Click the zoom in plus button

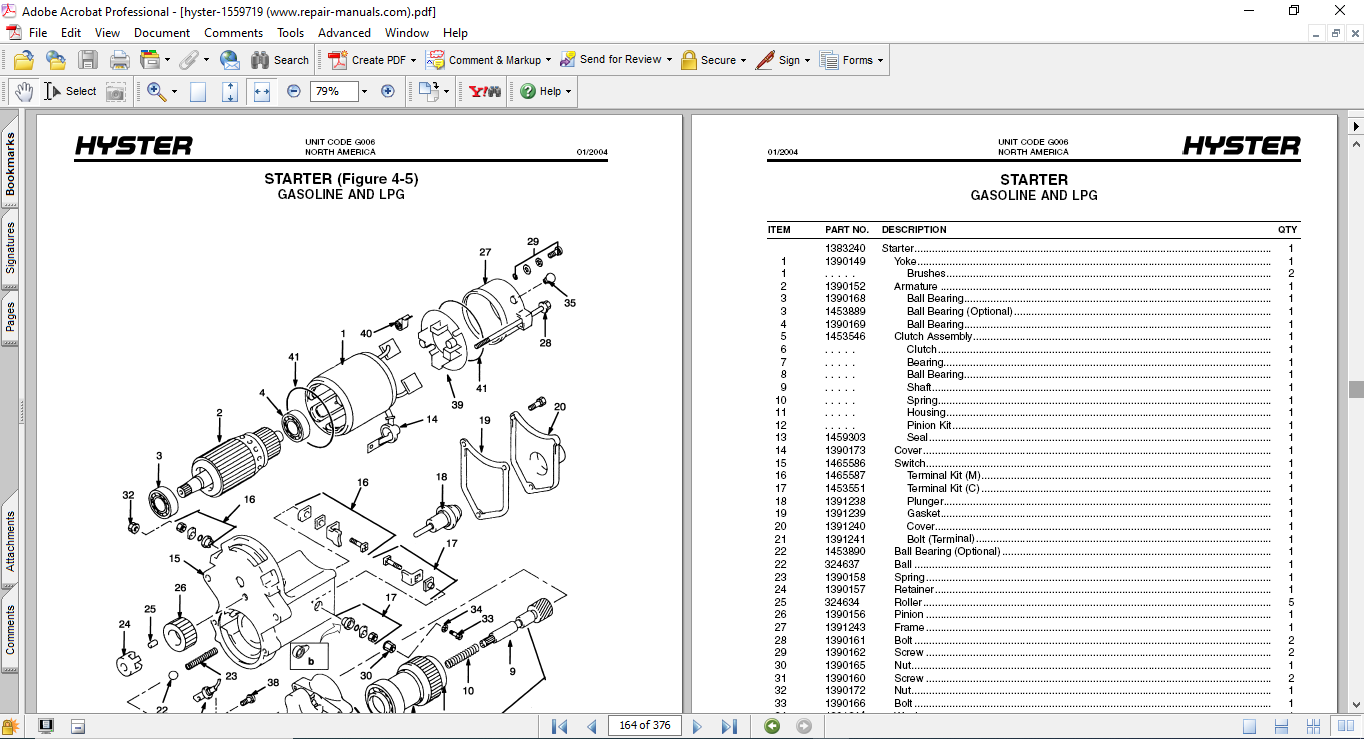click(x=388, y=91)
